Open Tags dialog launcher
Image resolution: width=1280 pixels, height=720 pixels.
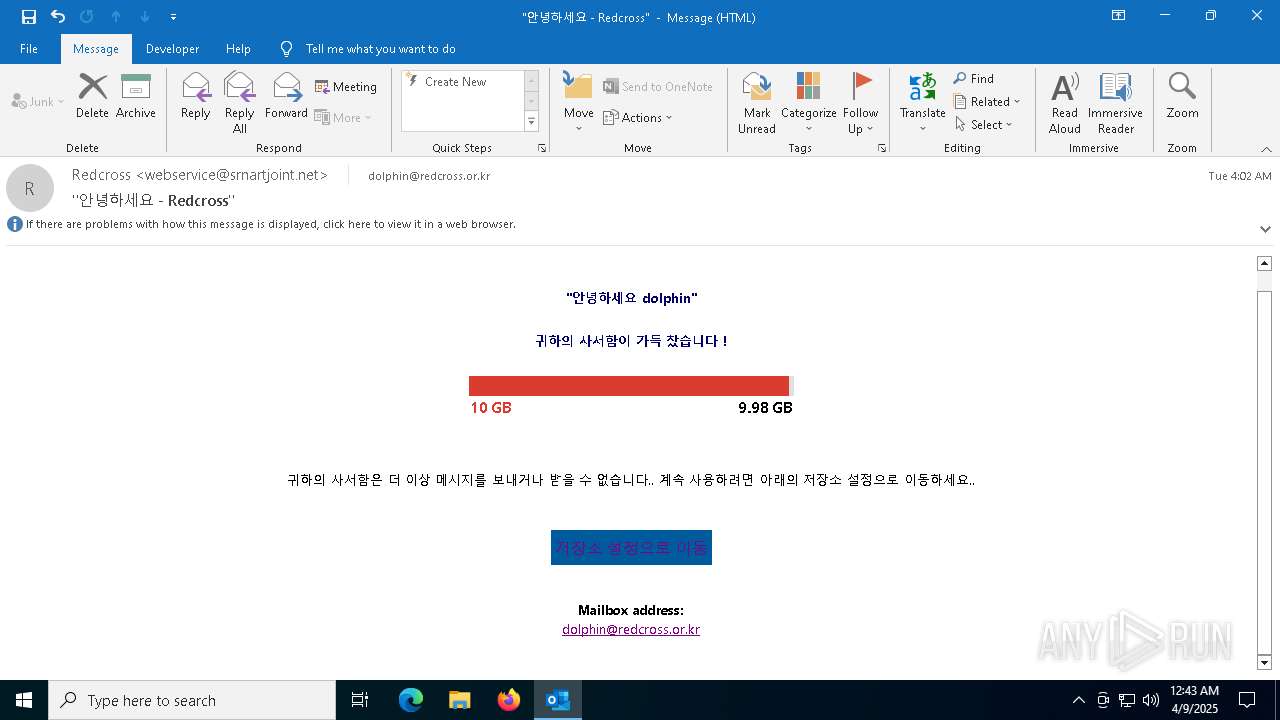click(x=882, y=148)
